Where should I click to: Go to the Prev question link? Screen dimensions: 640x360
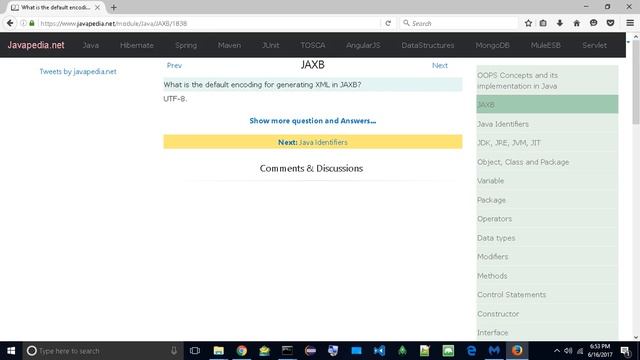(174, 65)
